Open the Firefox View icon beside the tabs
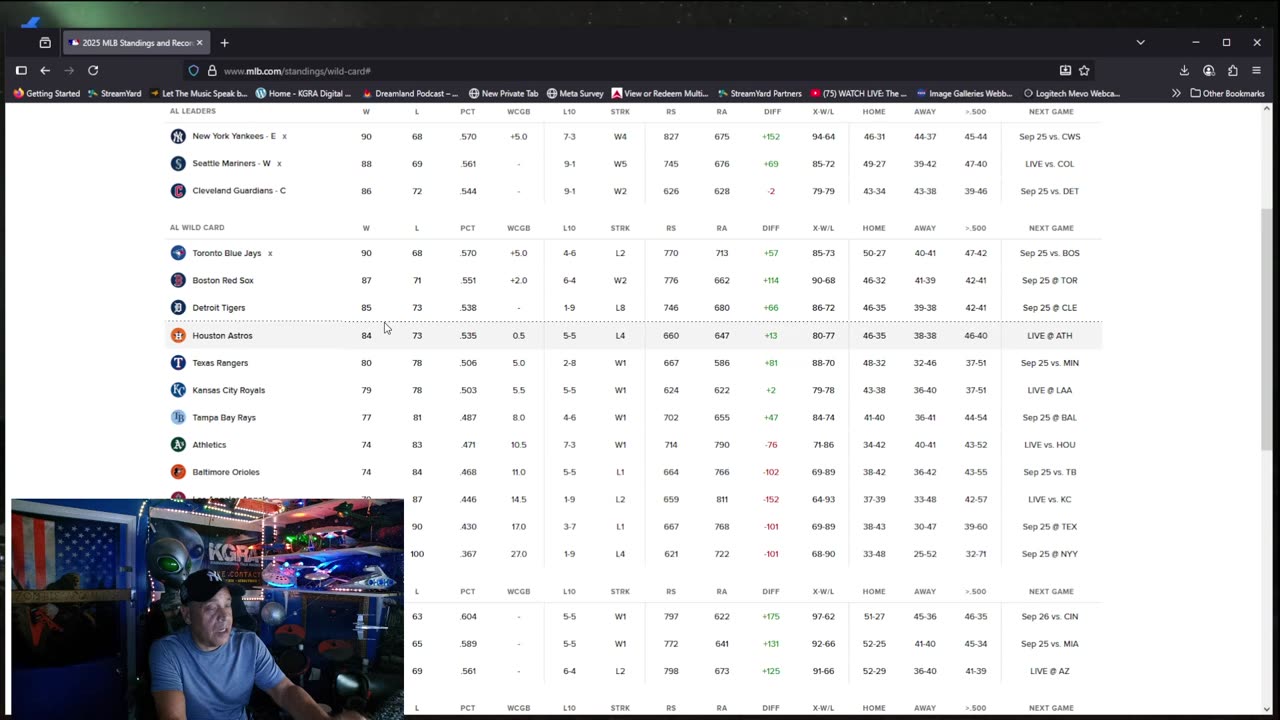This screenshot has width=1280, height=720. coord(45,43)
